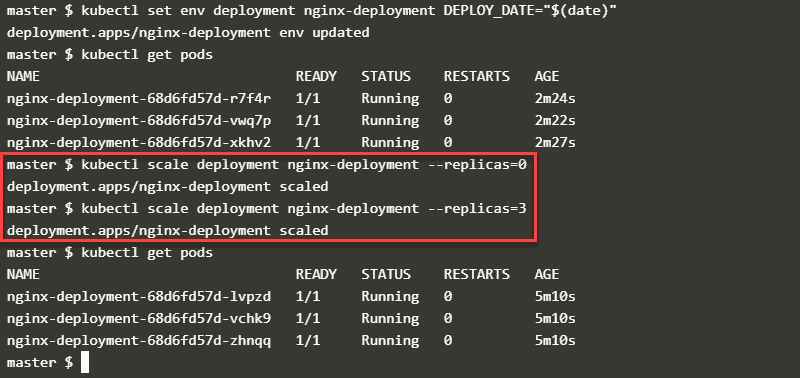
Task: Click READY value 1/1 for vwq7p pod
Action: coord(308,120)
